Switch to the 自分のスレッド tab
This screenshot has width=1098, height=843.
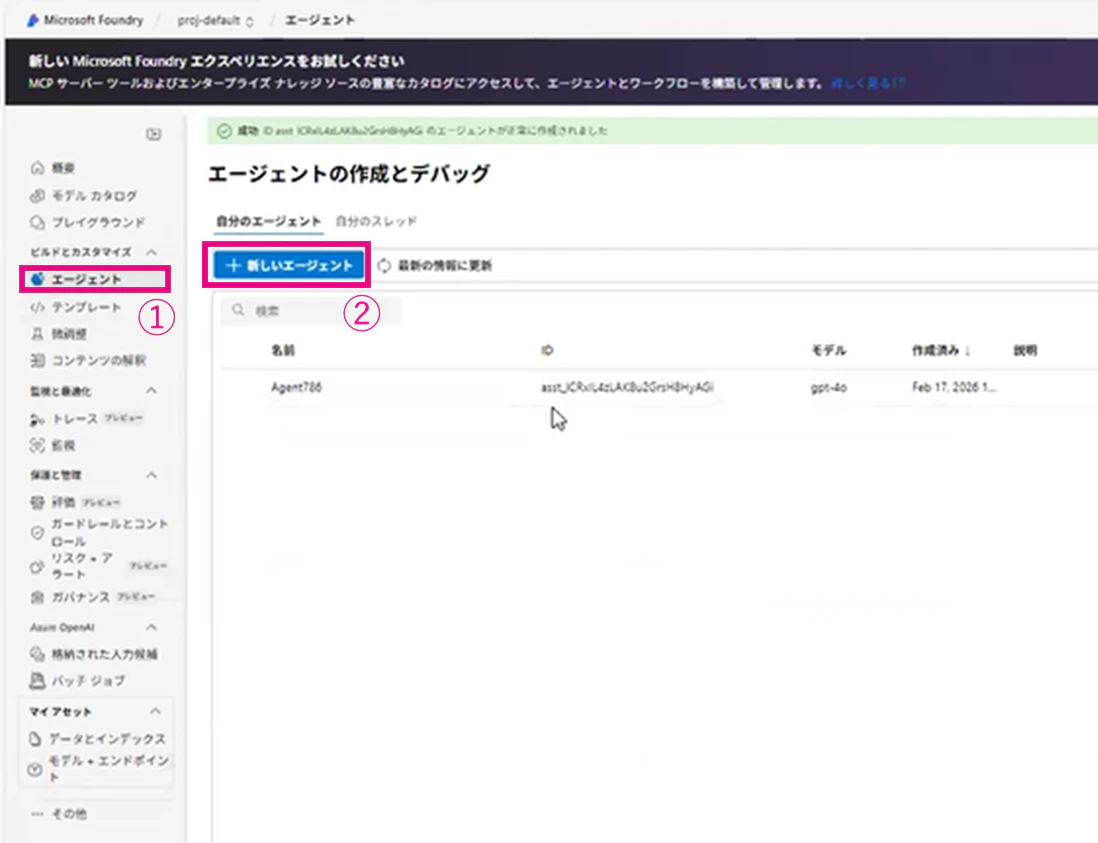tap(376, 221)
